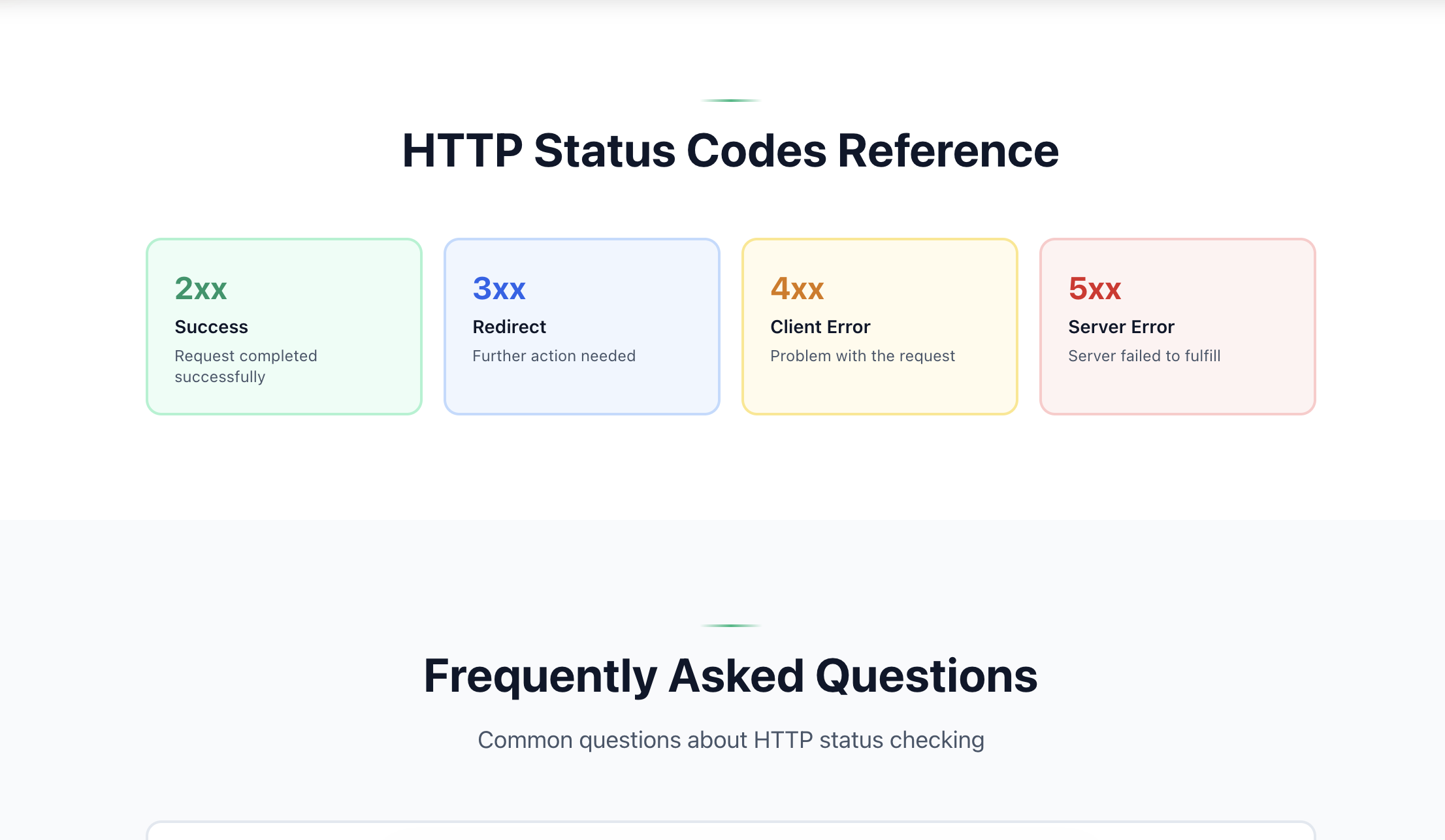1445x840 pixels.
Task: Click the 'Server failed to fulfill' description
Action: coord(1144,355)
